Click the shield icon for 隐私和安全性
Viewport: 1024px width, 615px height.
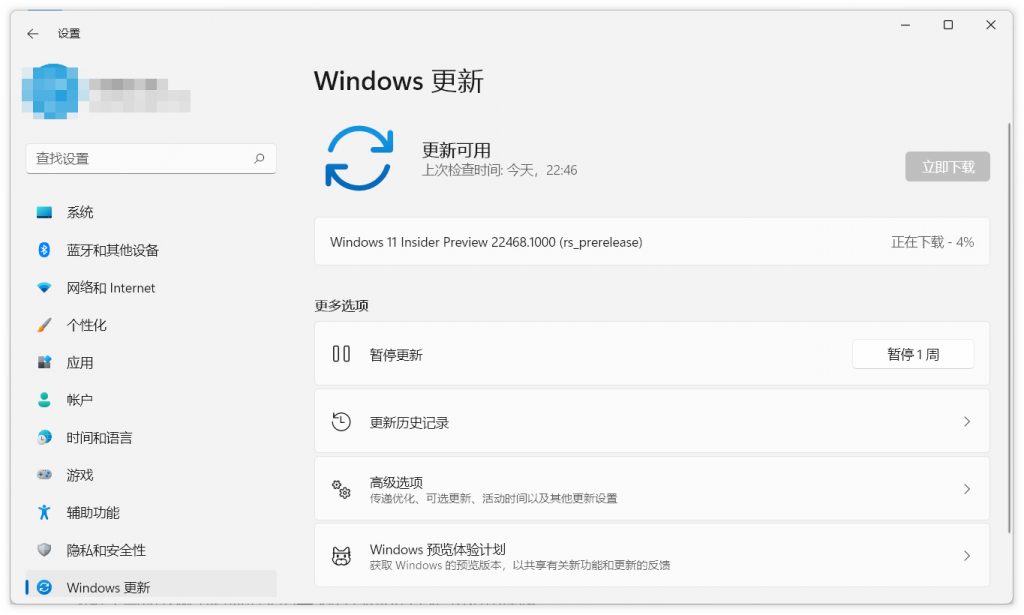click(44, 550)
